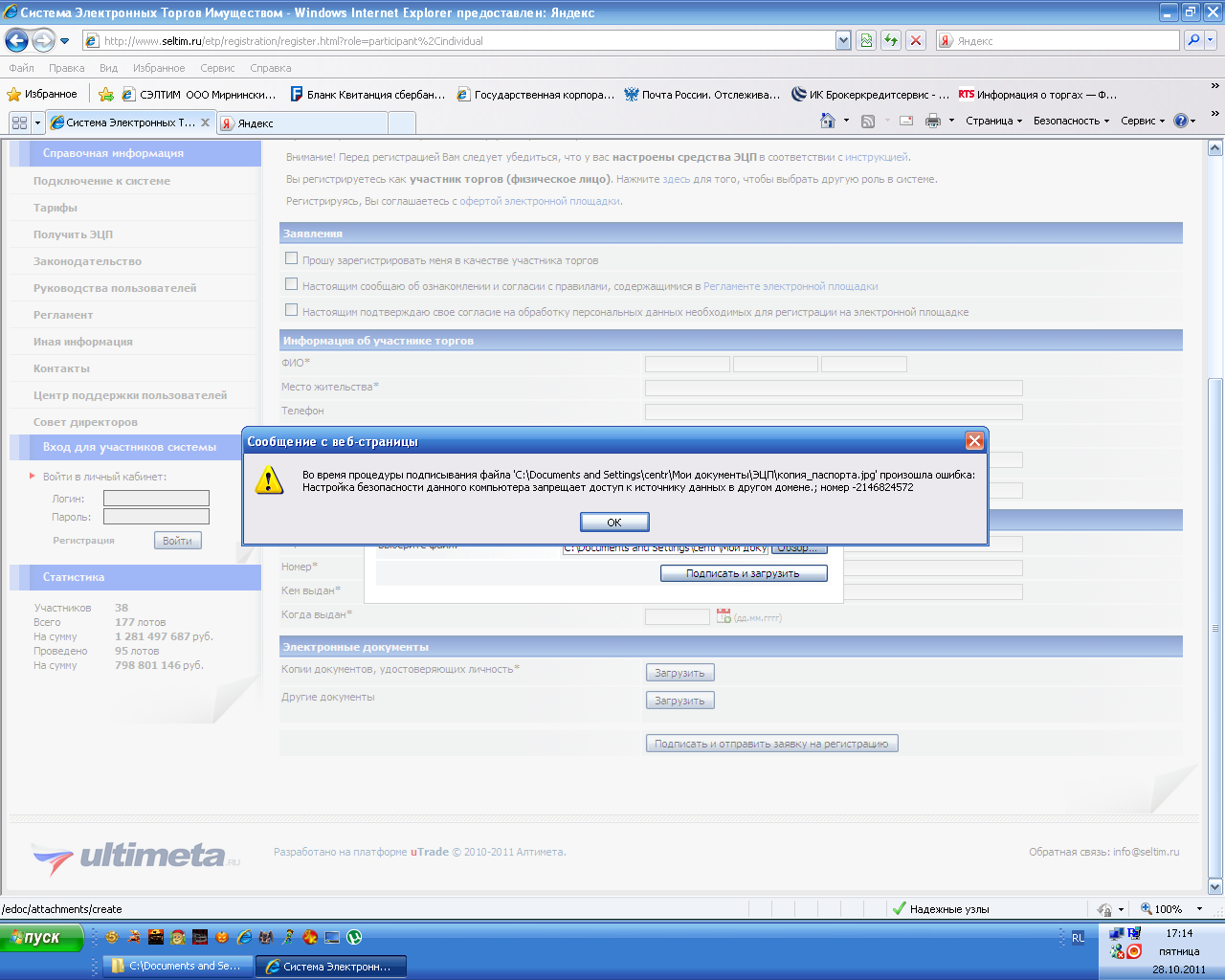
Task: Click the search magnifier icon
Action: point(1192,40)
